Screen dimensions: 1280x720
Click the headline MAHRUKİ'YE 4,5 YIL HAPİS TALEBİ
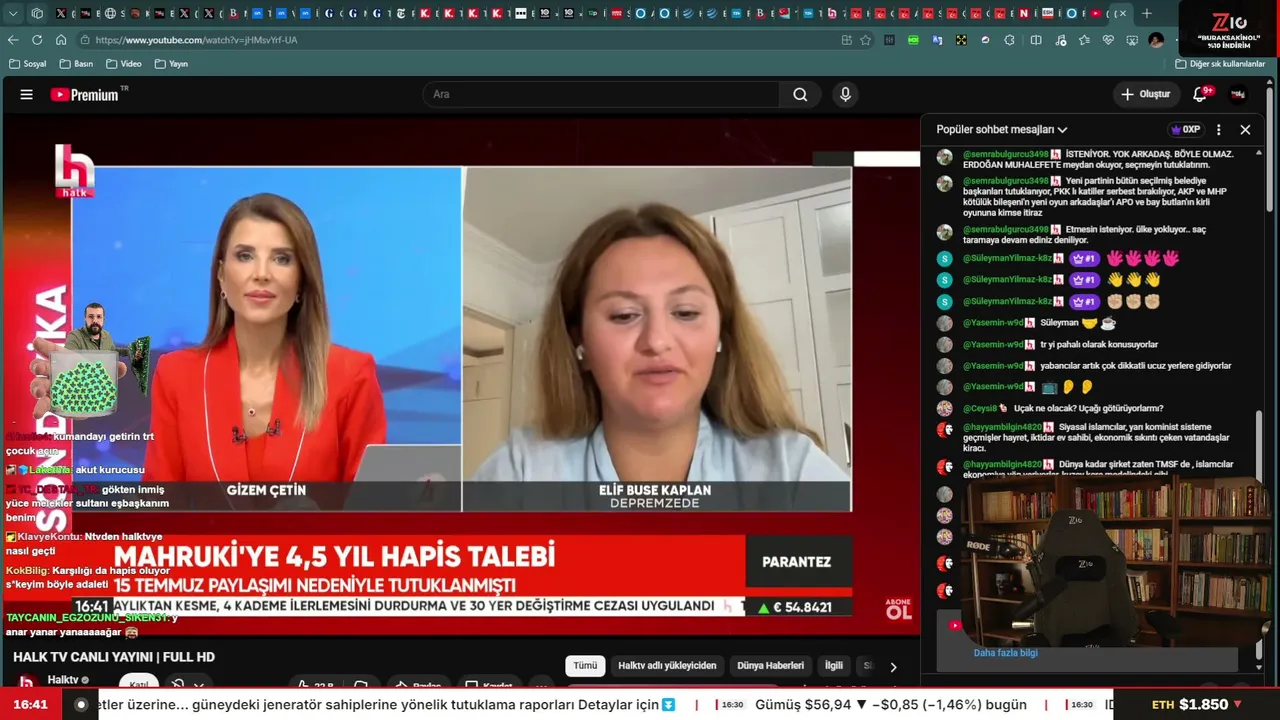pyautogui.click(x=334, y=556)
